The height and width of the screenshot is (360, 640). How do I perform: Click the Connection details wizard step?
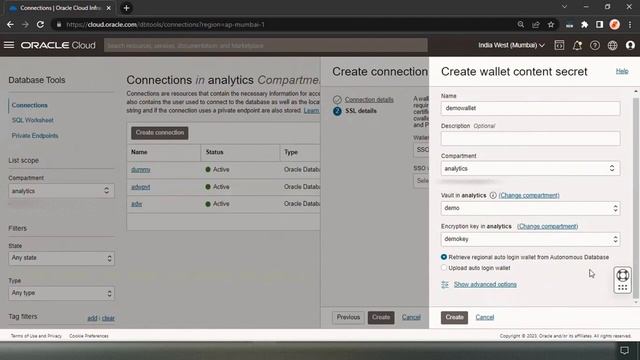369,100
